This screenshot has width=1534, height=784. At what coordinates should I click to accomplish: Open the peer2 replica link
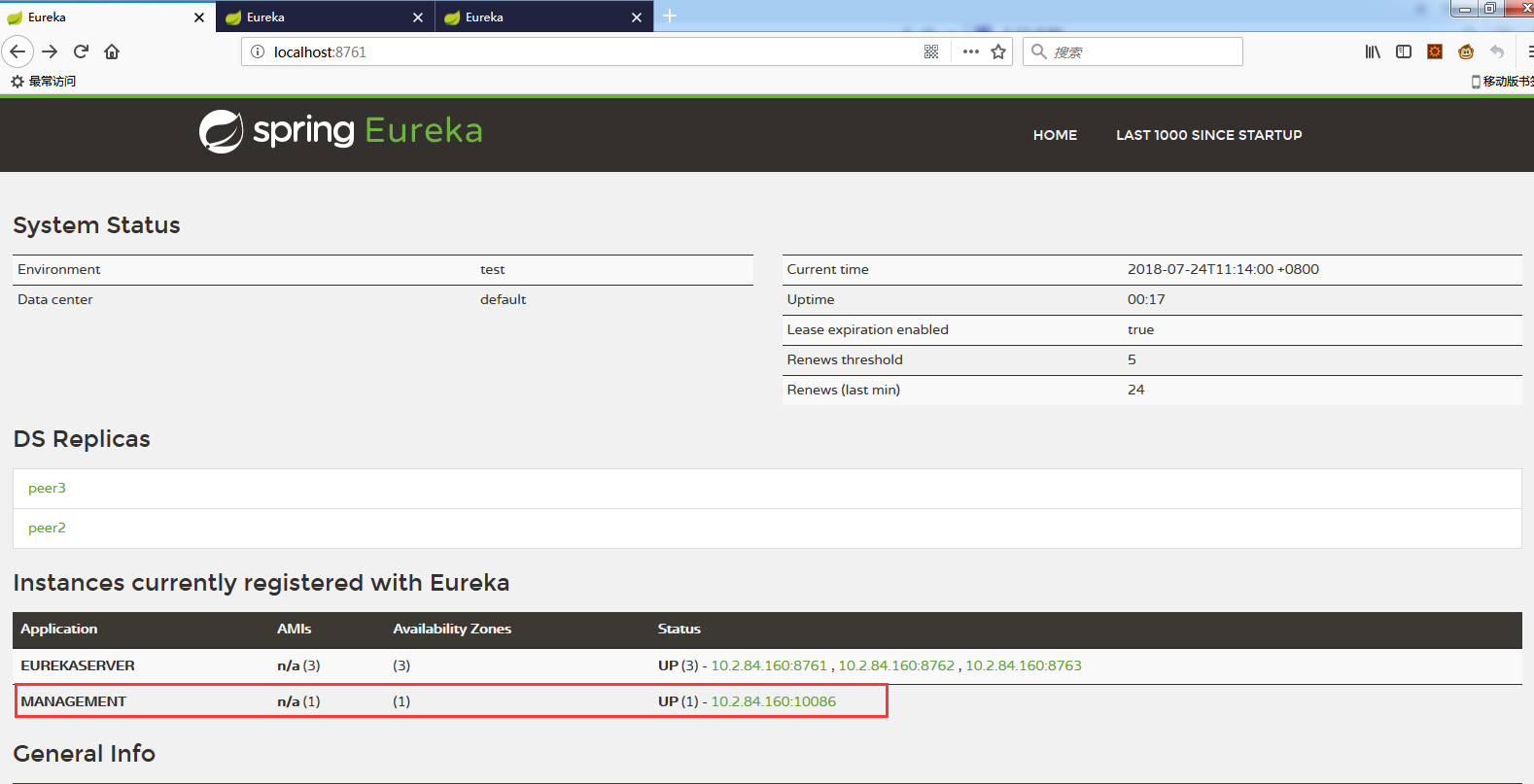[x=47, y=528]
